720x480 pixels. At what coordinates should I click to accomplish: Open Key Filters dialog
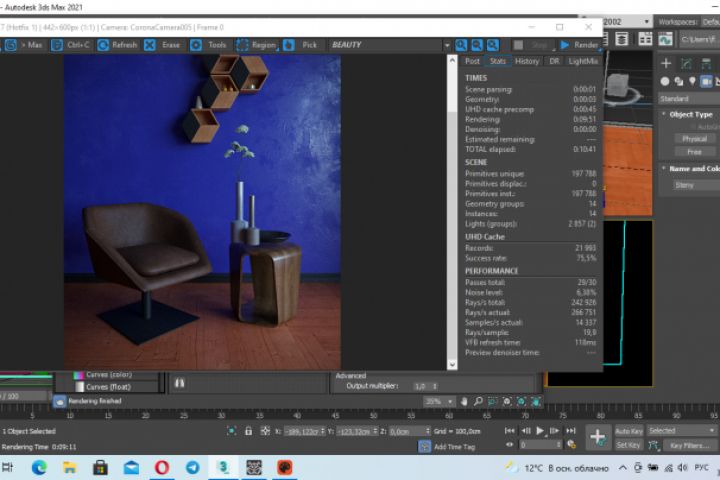[689, 445]
